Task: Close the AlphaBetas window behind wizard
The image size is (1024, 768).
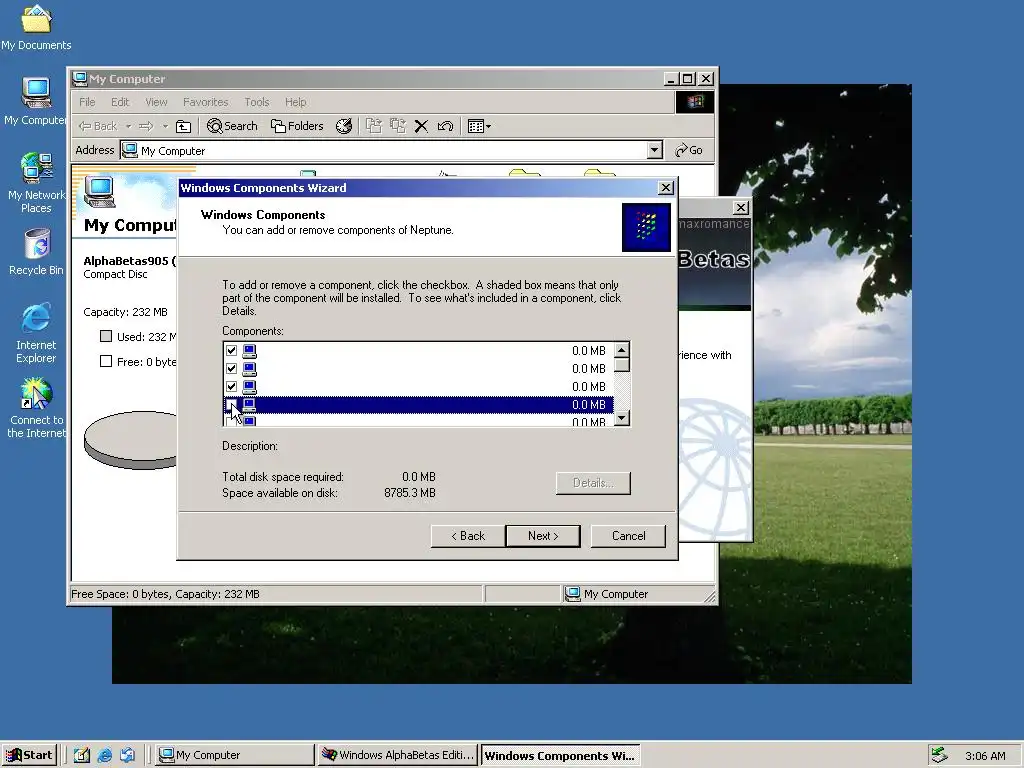Action: 741,208
